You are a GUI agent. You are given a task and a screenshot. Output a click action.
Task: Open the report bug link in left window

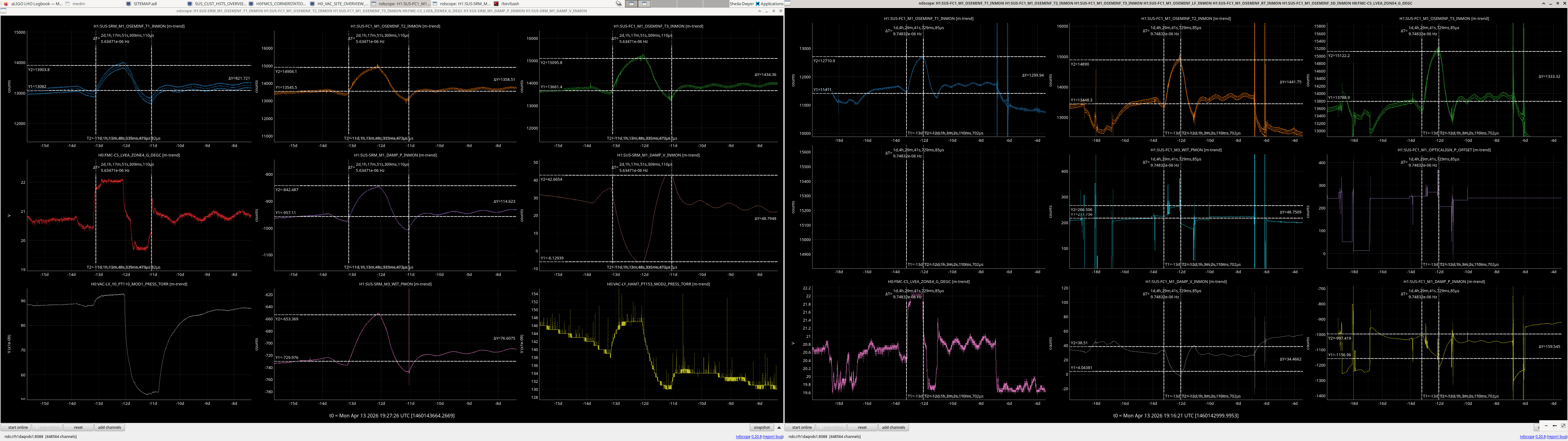(773, 437)
